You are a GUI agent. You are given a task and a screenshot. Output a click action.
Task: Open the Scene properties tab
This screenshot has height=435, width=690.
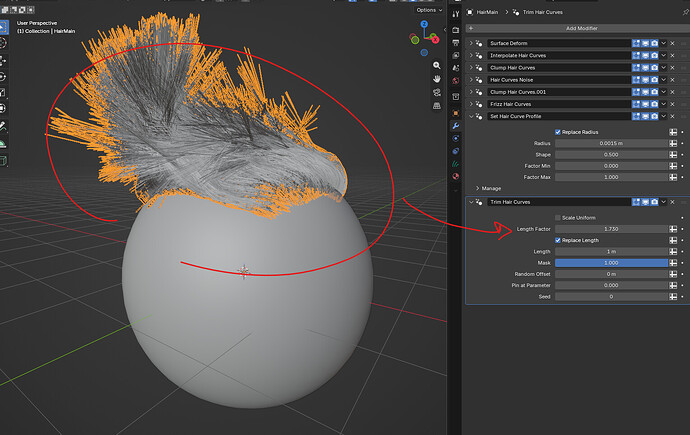tap(455, 68)
